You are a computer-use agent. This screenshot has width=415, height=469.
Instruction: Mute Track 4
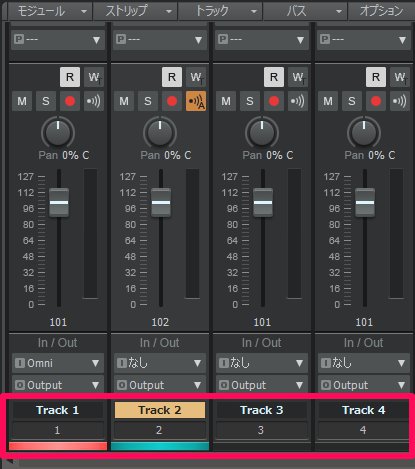point(328,101)
